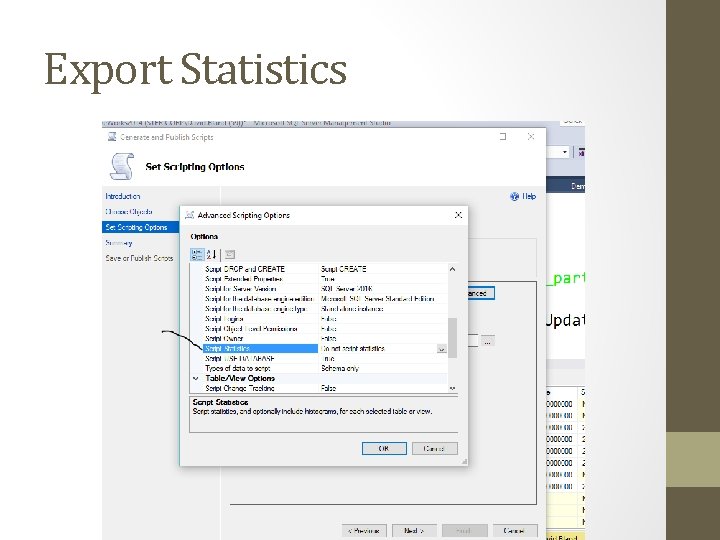The width and height of the screenshot is (720, 540).
Task: Select the Script DROP and CREATE row
Action: tap(325, 269)
